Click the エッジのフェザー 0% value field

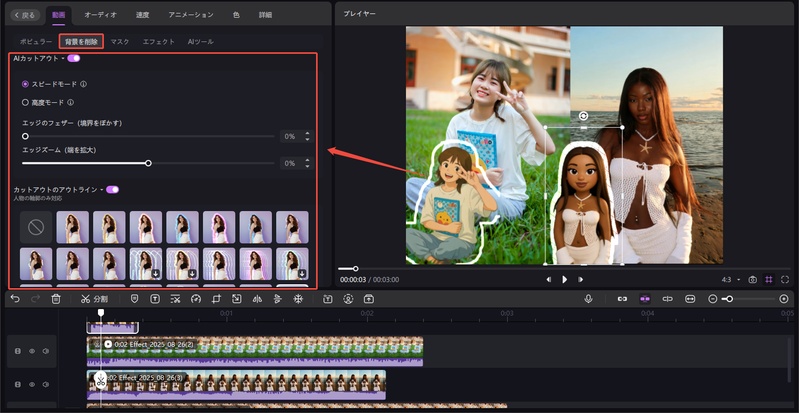tap(290, 136)
